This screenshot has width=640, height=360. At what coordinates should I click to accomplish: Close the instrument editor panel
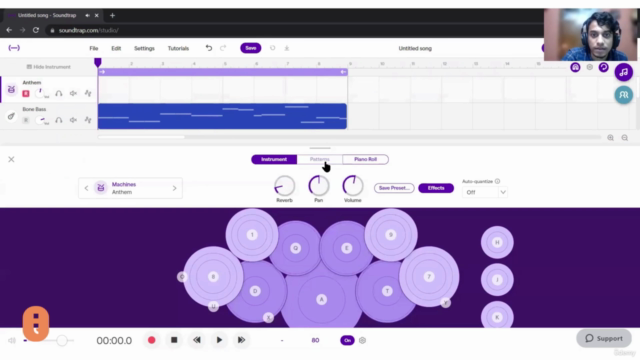click(11, 159)
